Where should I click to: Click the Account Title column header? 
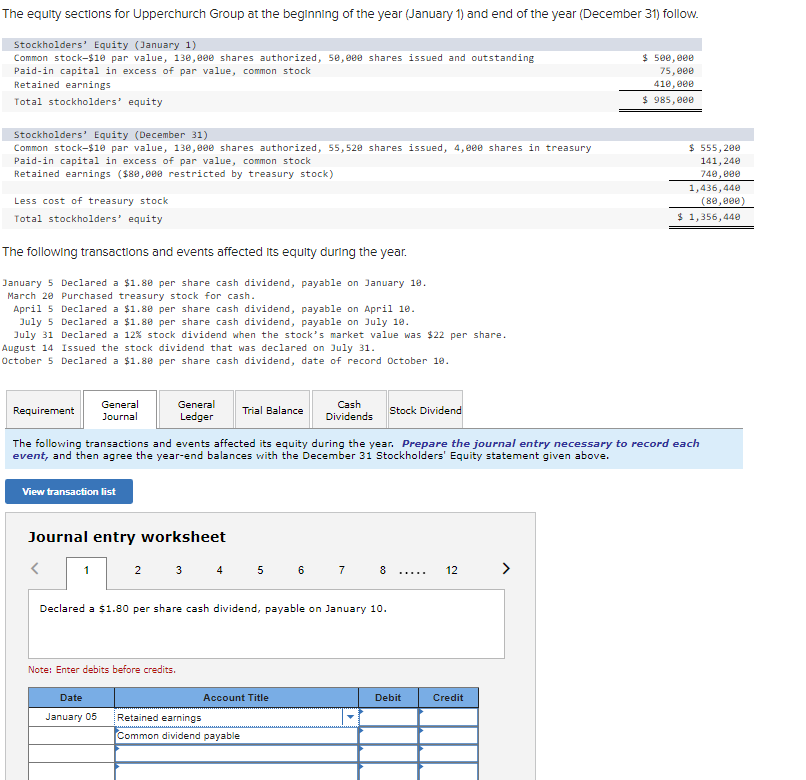236,698
